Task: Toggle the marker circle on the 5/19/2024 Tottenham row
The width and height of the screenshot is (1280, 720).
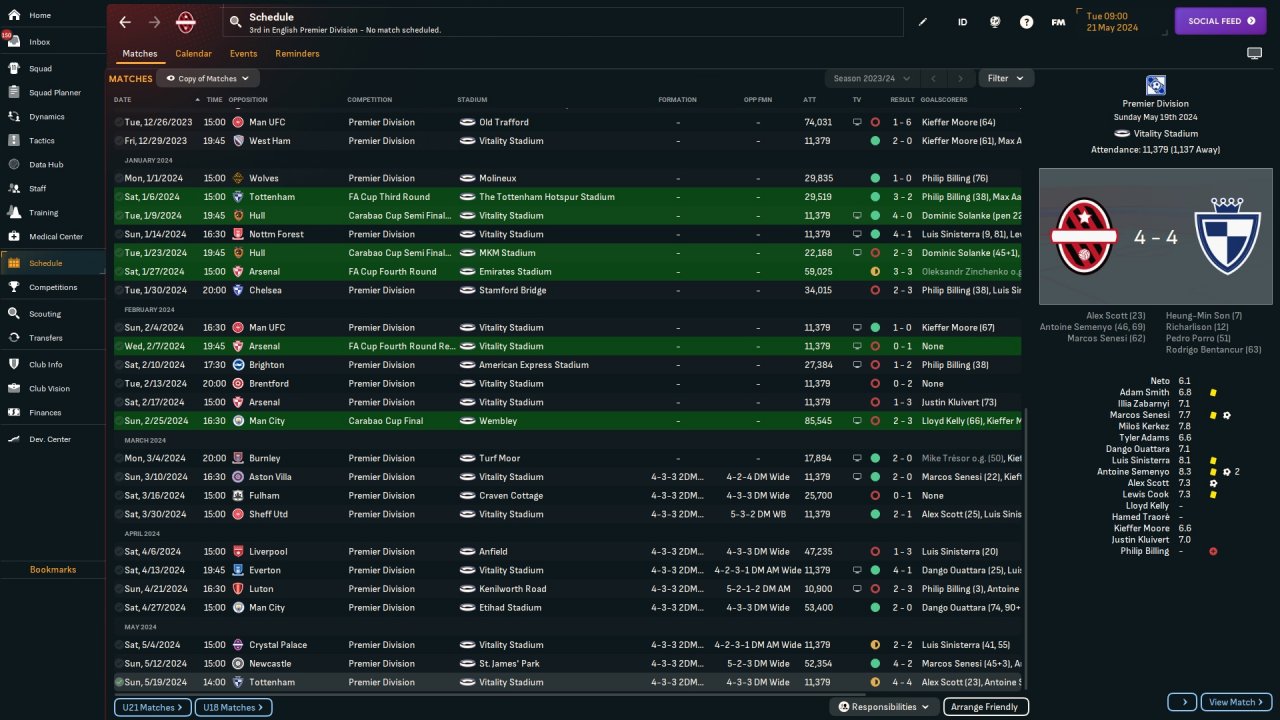Action: click(119, 682)
